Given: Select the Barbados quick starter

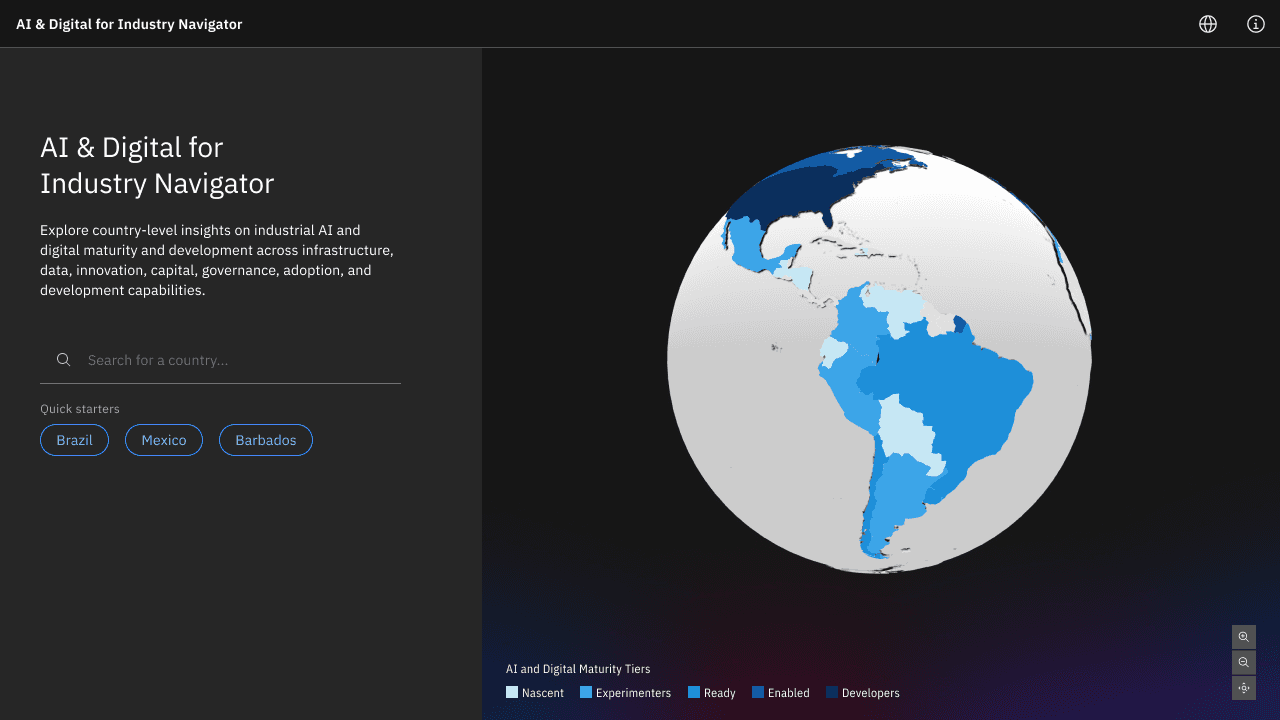Looking at the screenshot, I should [266, 440].
